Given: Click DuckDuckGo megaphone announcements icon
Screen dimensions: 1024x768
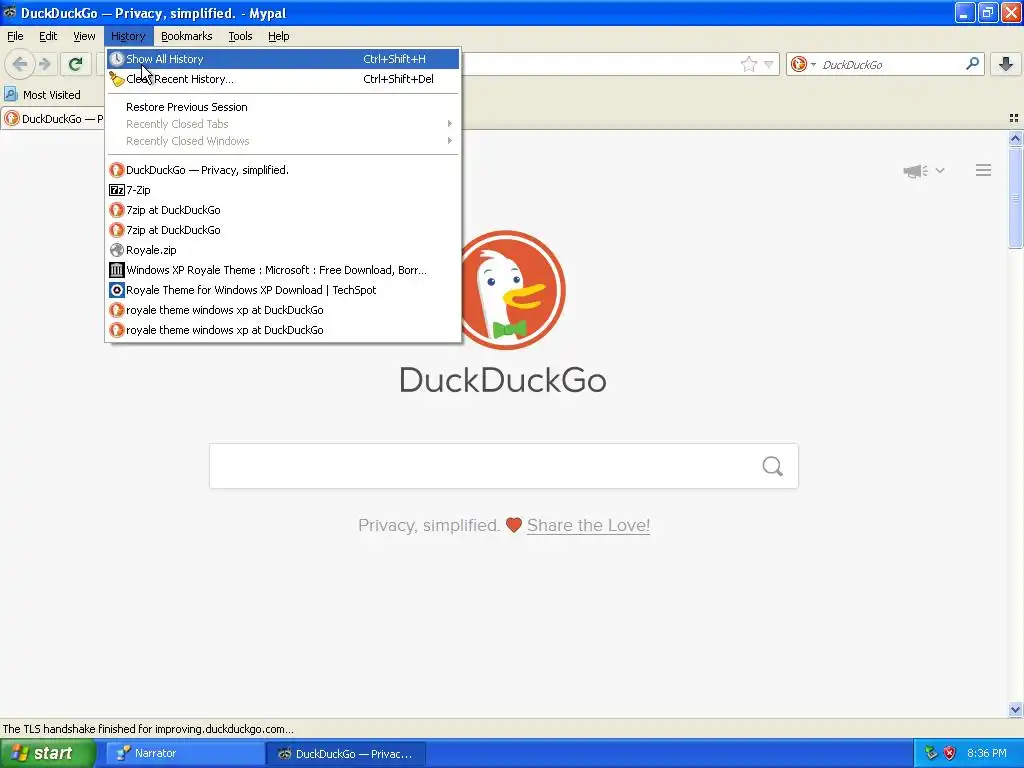Looking at the screenshot, I should [915, 171].
